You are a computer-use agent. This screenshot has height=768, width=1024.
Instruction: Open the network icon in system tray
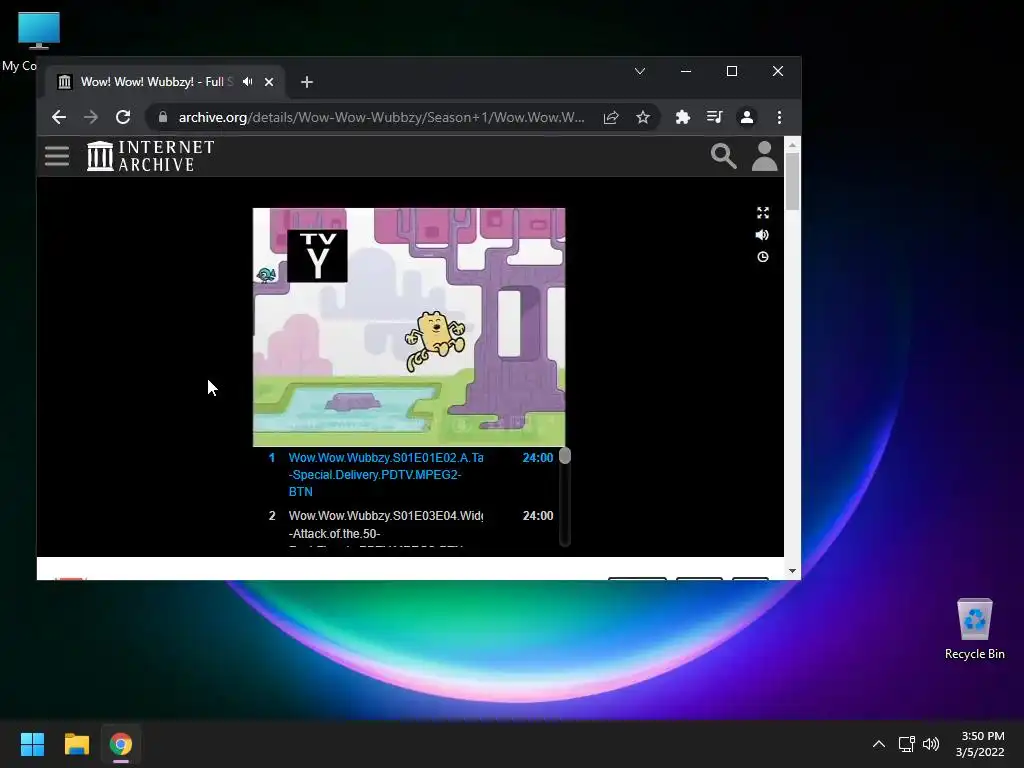tap(906, 744)
